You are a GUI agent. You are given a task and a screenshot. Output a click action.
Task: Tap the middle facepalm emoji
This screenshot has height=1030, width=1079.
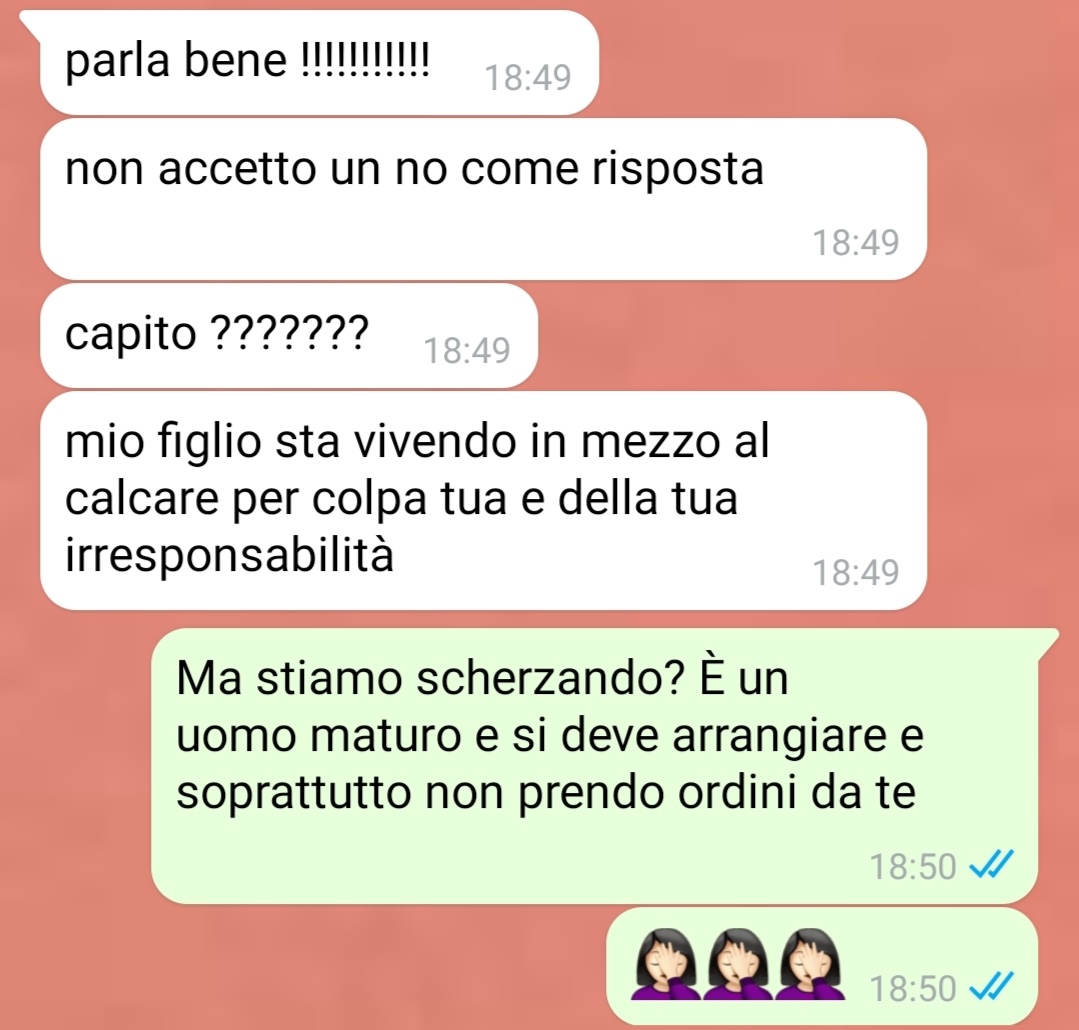click(x=737, y=963)
